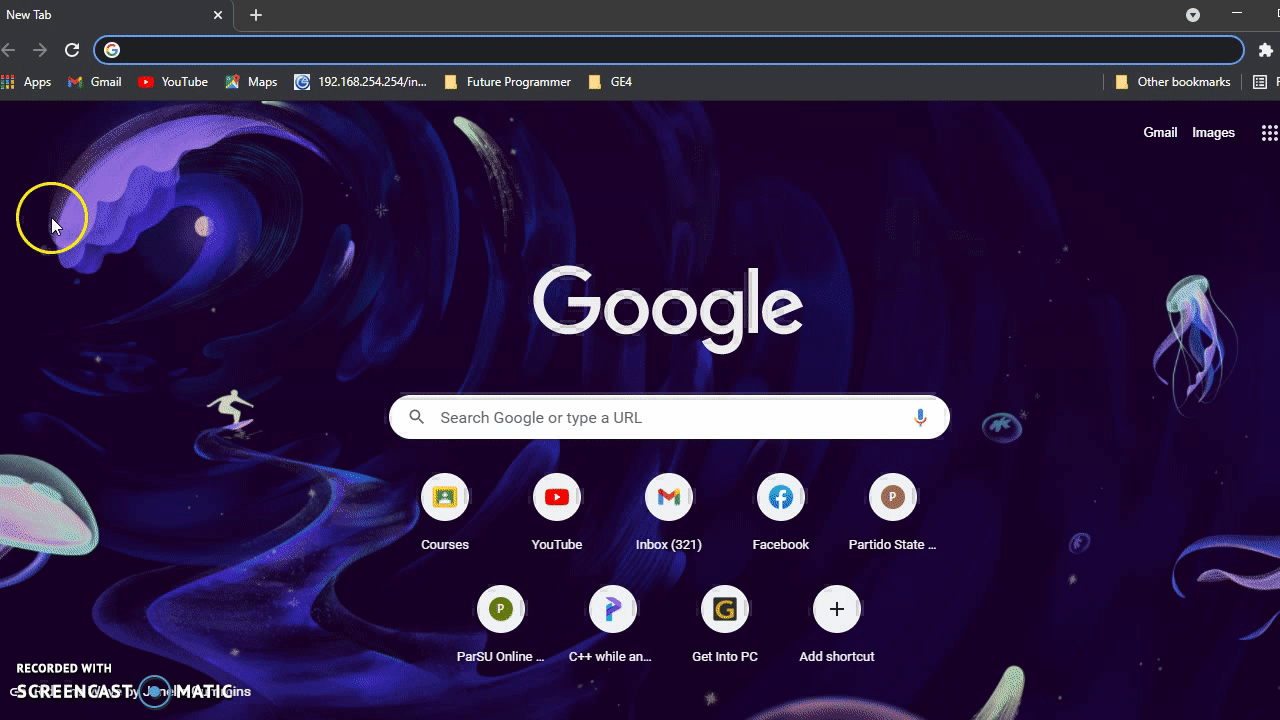Open a new tab with plus icon
This screenshot has height=720, width=1280.
point(256,15)
